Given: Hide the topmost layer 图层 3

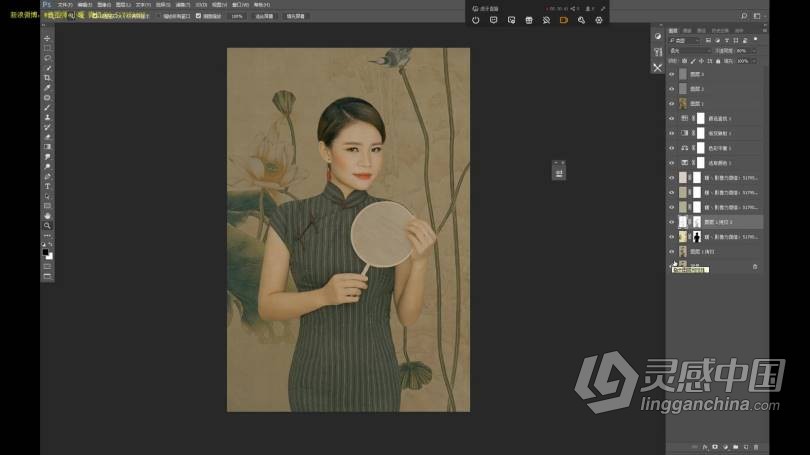Looking at the screenshot, I should point(672,74).
